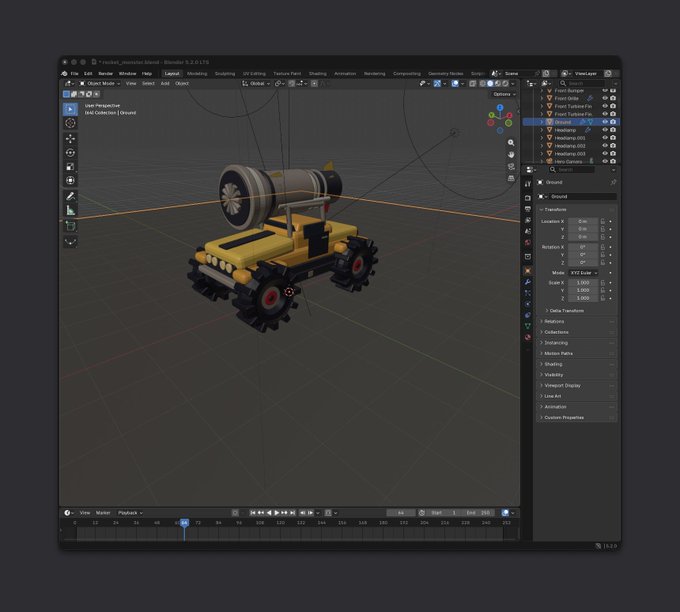This screenshot has width=680, height=612.
Task: Expand the Custom Properties panel
Action: coord(577,417)
